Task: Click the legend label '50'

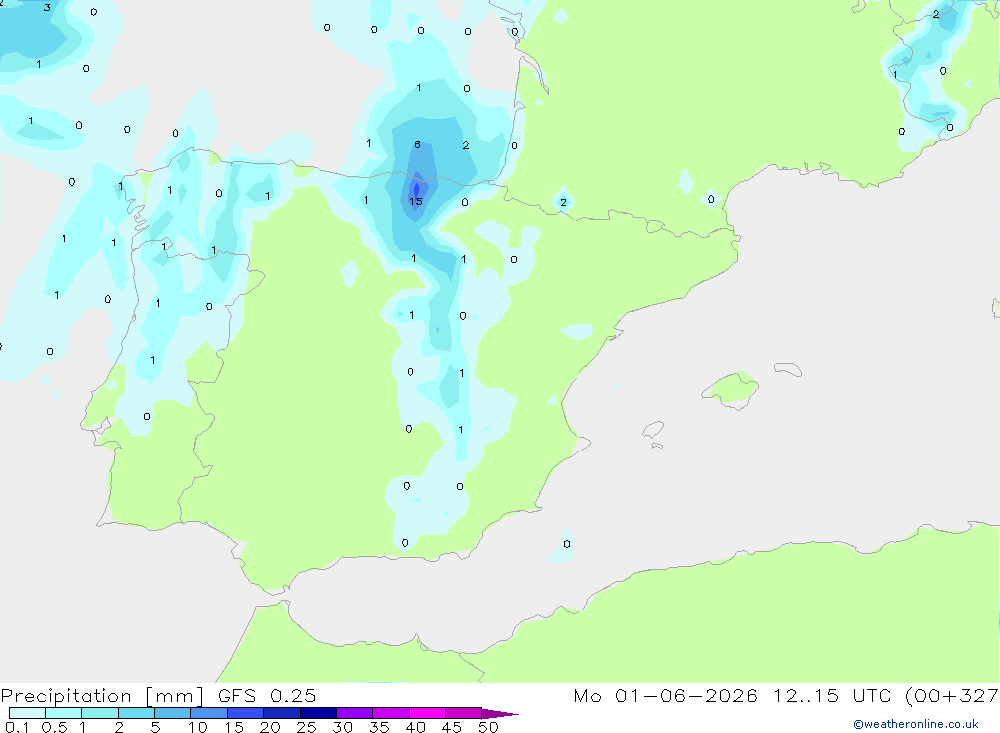Action: click(488, 727)
